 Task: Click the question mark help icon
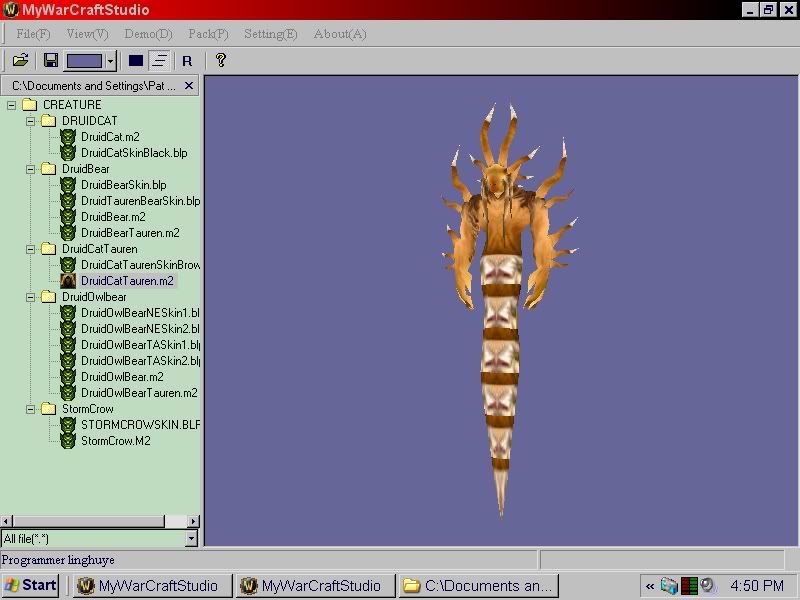point(221,60)
